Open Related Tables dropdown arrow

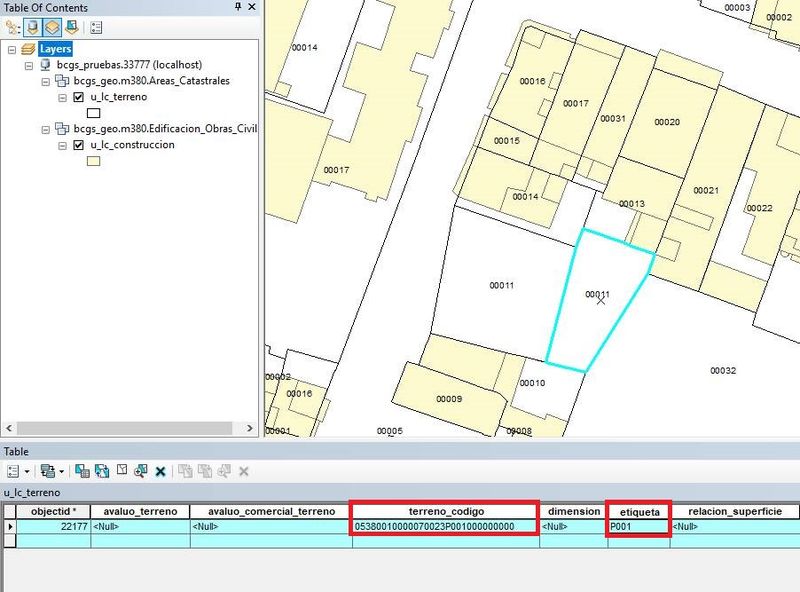pyautogui.click(x=62, y=472)
